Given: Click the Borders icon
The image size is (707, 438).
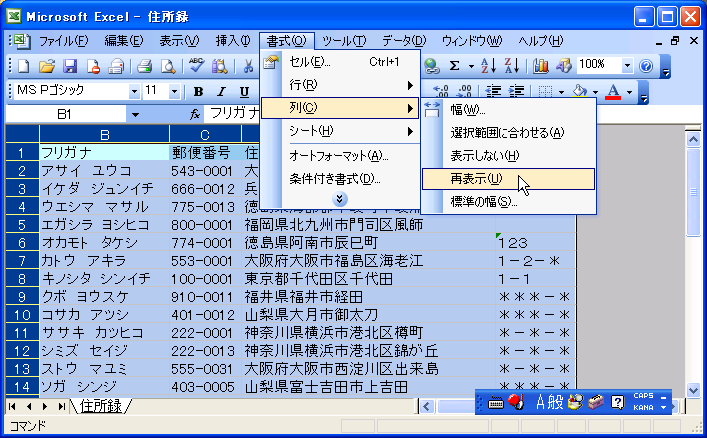Looking at the screenshot, I should tap(546, 92).
